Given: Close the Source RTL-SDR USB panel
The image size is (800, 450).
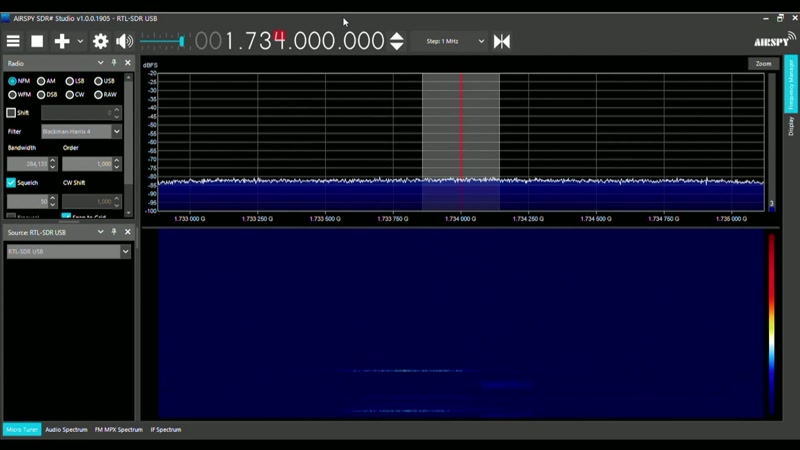Looking at the screenshot, I should tap(128, 232).
